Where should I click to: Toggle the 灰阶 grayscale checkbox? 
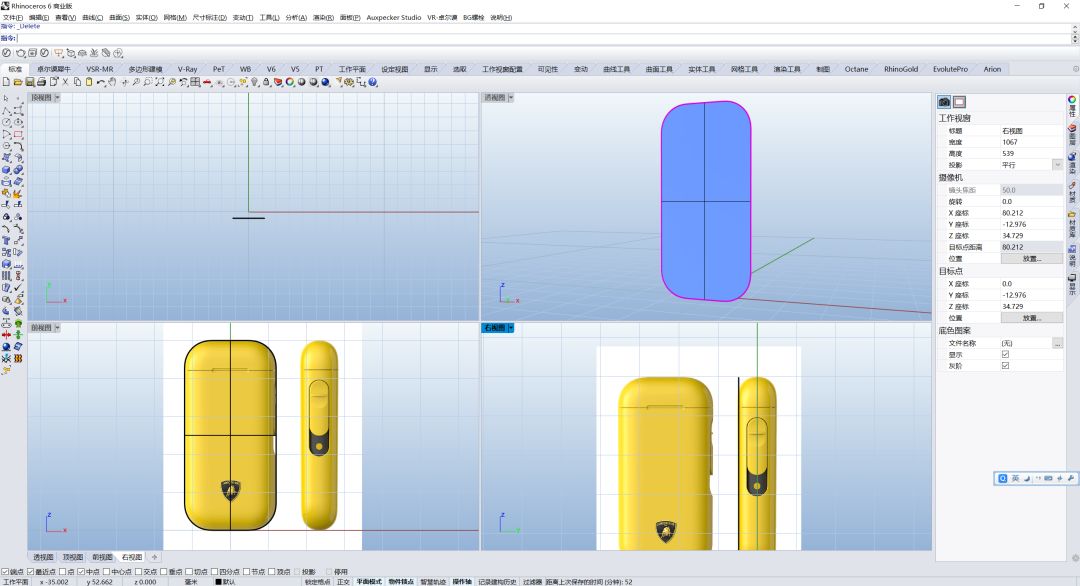(1005, 366)
